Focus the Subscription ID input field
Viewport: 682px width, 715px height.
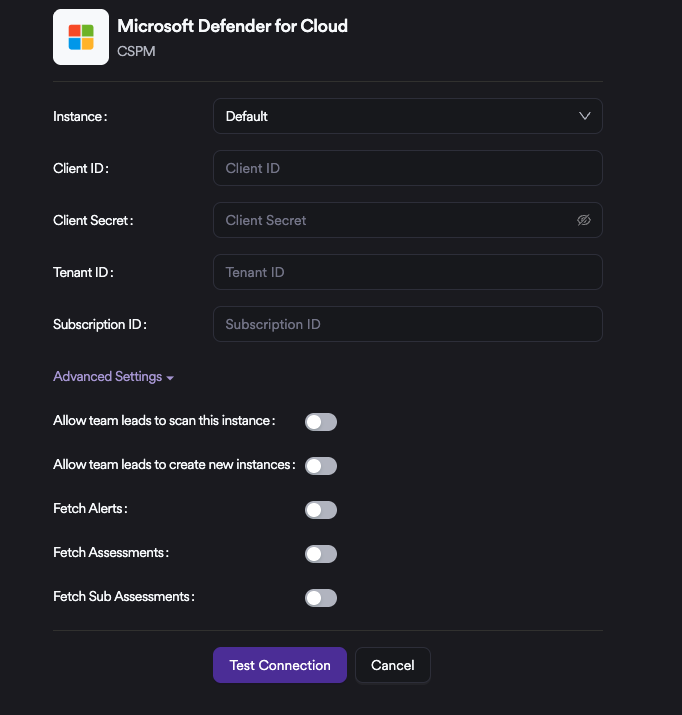[408, 324]
